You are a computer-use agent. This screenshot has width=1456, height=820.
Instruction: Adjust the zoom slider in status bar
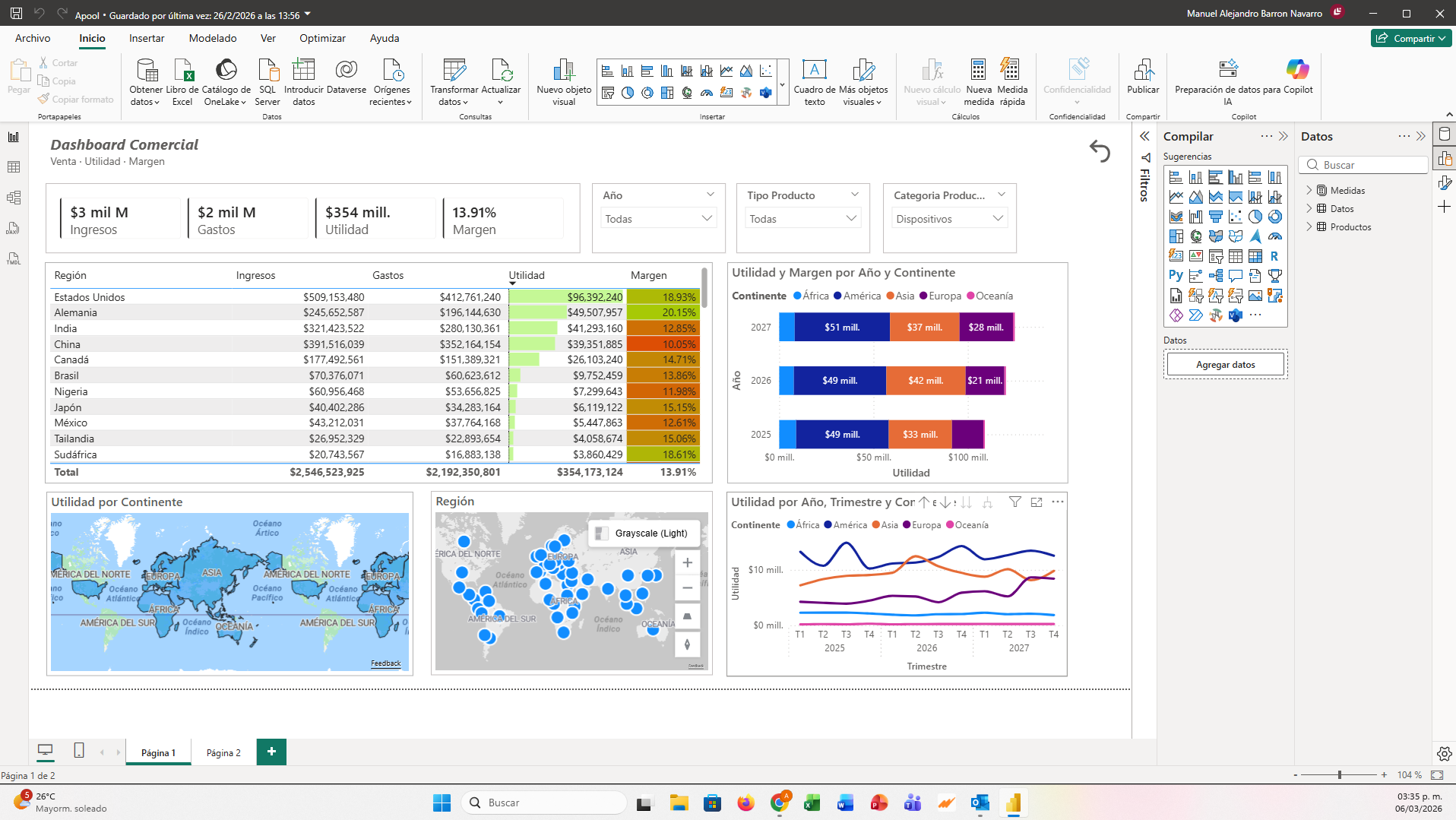[x=1339, y=775]
